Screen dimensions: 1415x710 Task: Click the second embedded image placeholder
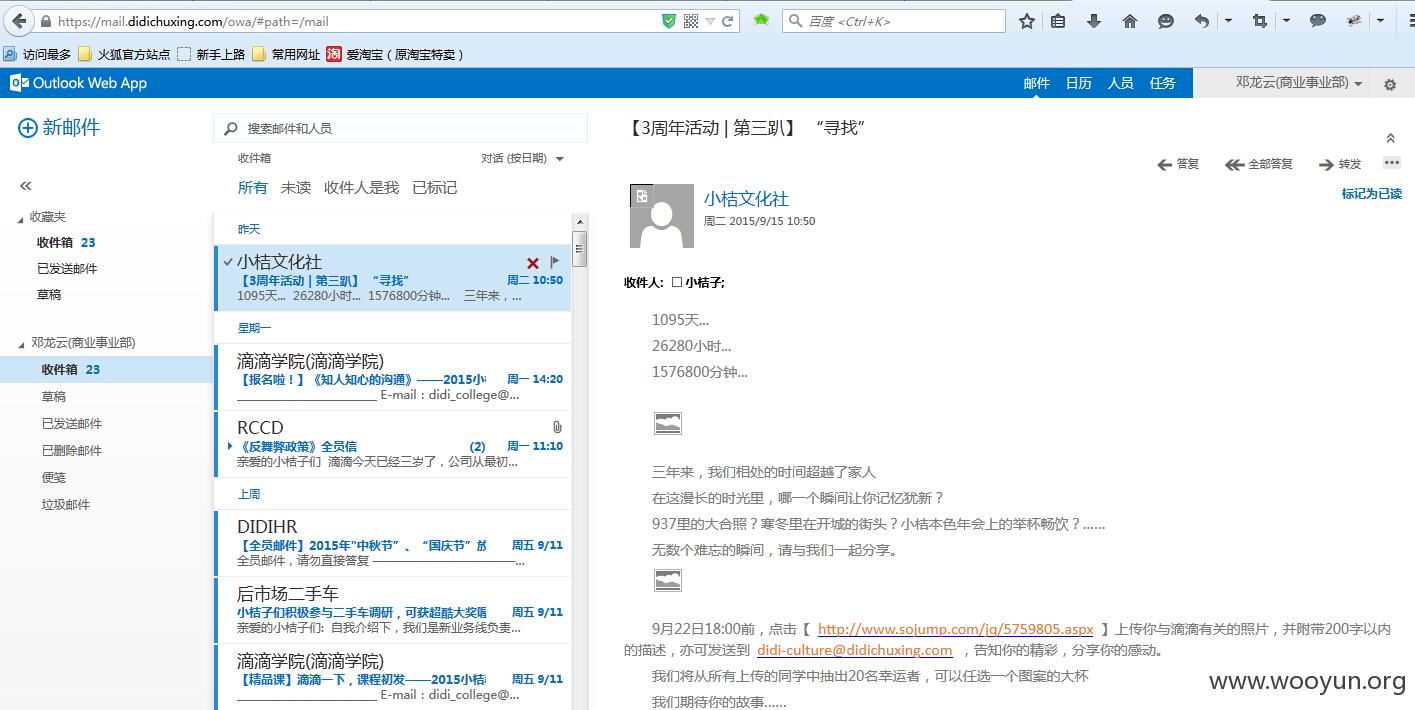pos(667,580)
